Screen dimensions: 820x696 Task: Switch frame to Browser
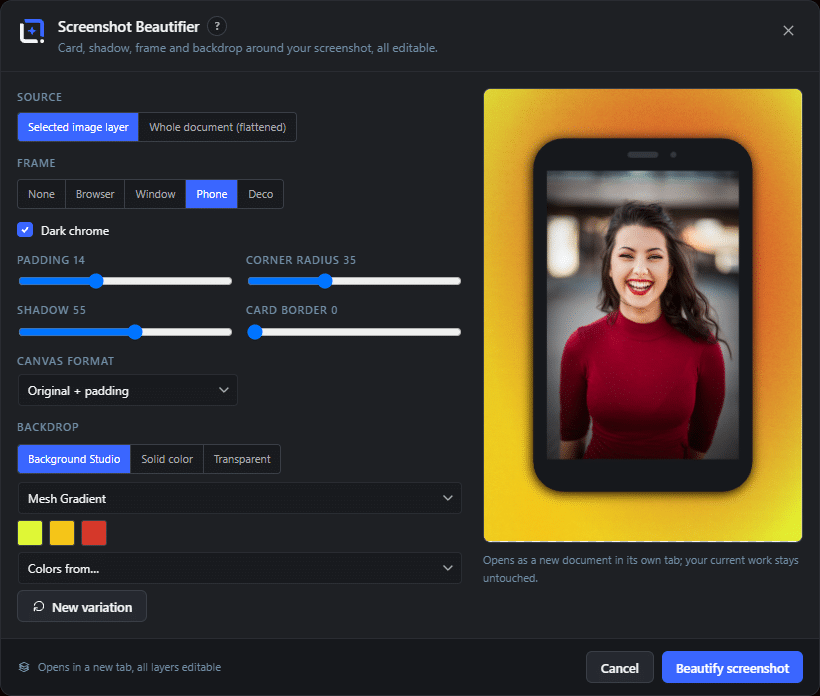(95, 194)
